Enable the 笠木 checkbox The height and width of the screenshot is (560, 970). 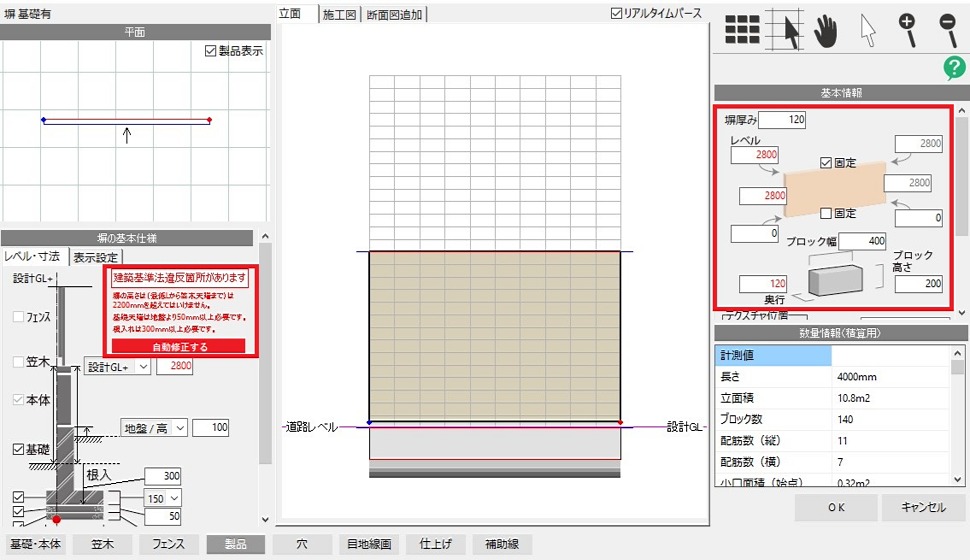(19, 362)
